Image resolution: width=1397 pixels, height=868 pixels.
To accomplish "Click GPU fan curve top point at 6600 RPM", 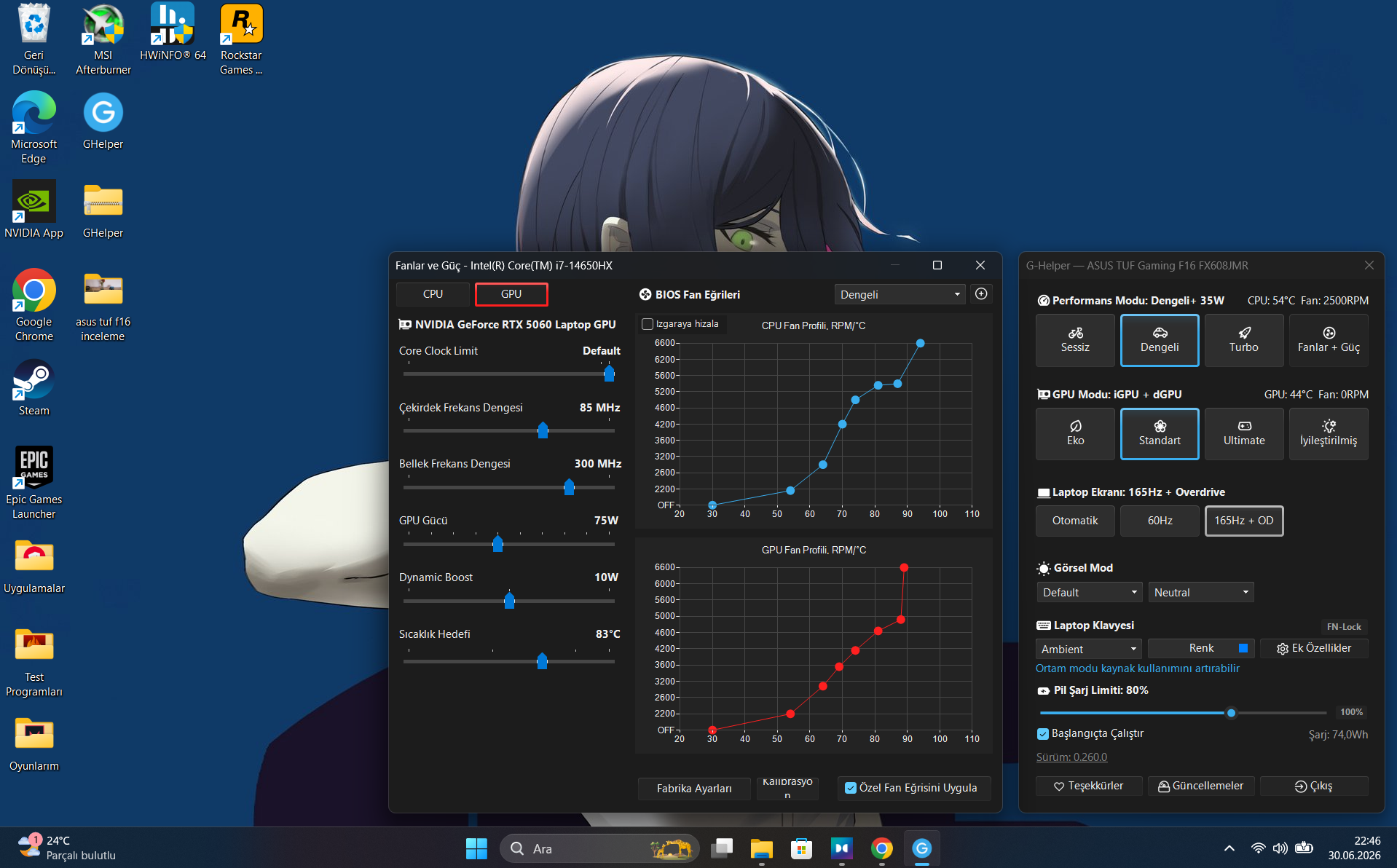I will tap(904, 567).
